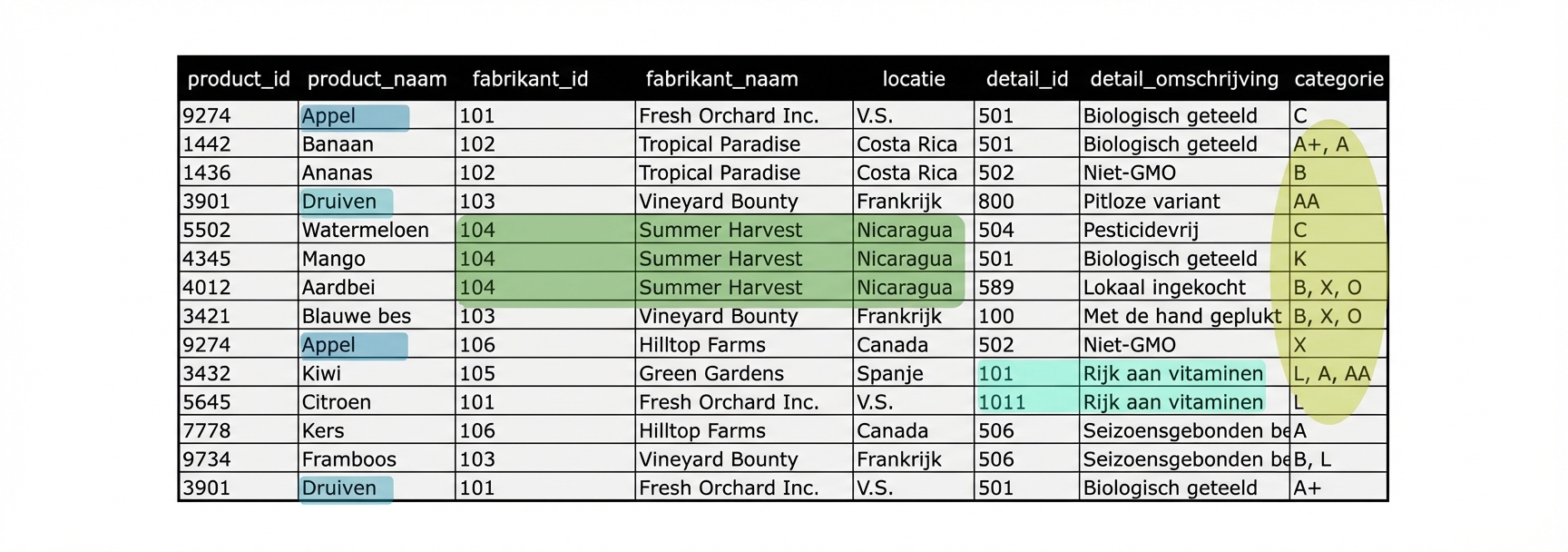Select the category cell reading L, A, AA
The image size is (1568, 552).
(1331, 374)
